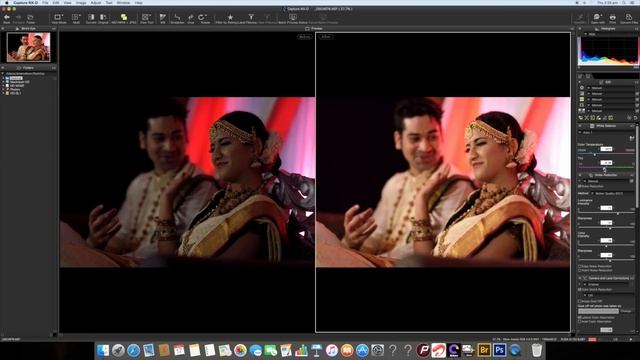
Task: Toggle the Noise Reduction checkbox
Action: coord(580,187)
